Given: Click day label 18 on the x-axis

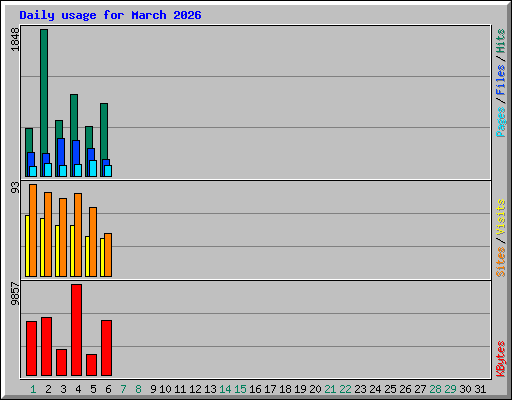Looking at the screenshot, I should click(x=285, y=389).
